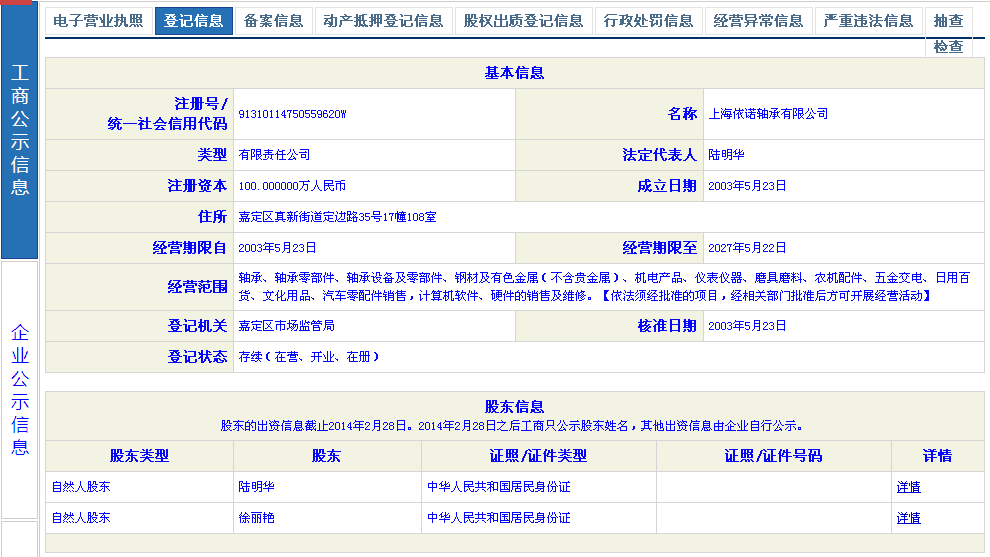This screenshot has height=557, width=990.
Task: Open 详情 link for shareholder 徐丽艳
Action: point(908,518)
